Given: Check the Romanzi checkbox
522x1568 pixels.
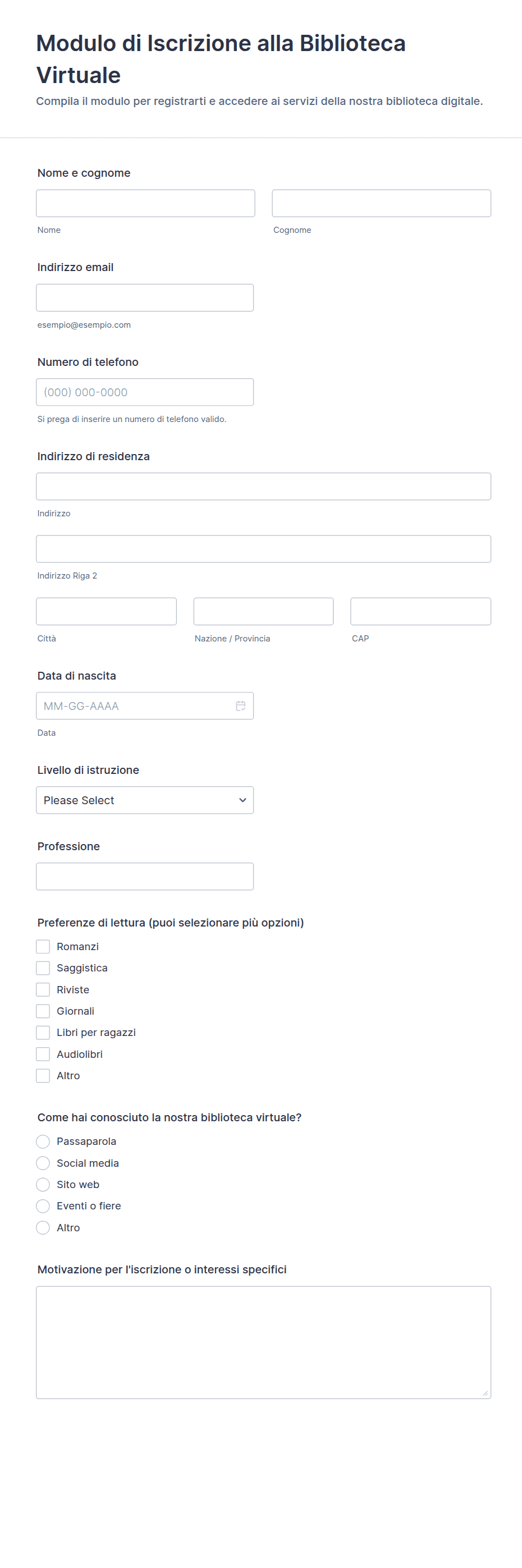Looking at the screenshot, I should point(43,946).
